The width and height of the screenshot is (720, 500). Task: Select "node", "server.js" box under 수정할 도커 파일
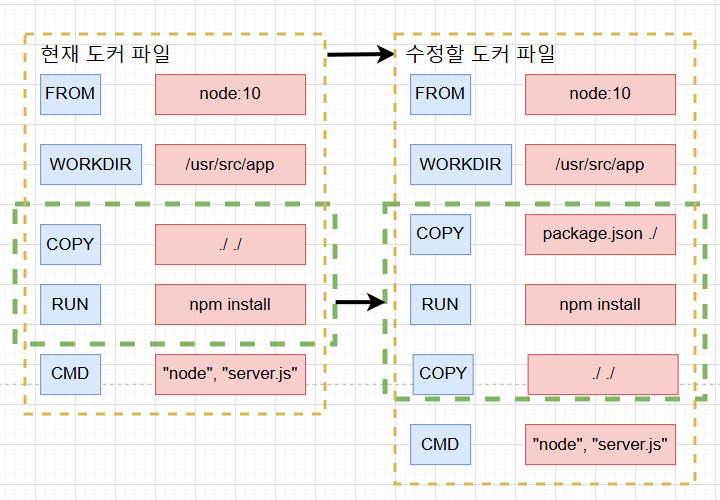tap(600, 444)
